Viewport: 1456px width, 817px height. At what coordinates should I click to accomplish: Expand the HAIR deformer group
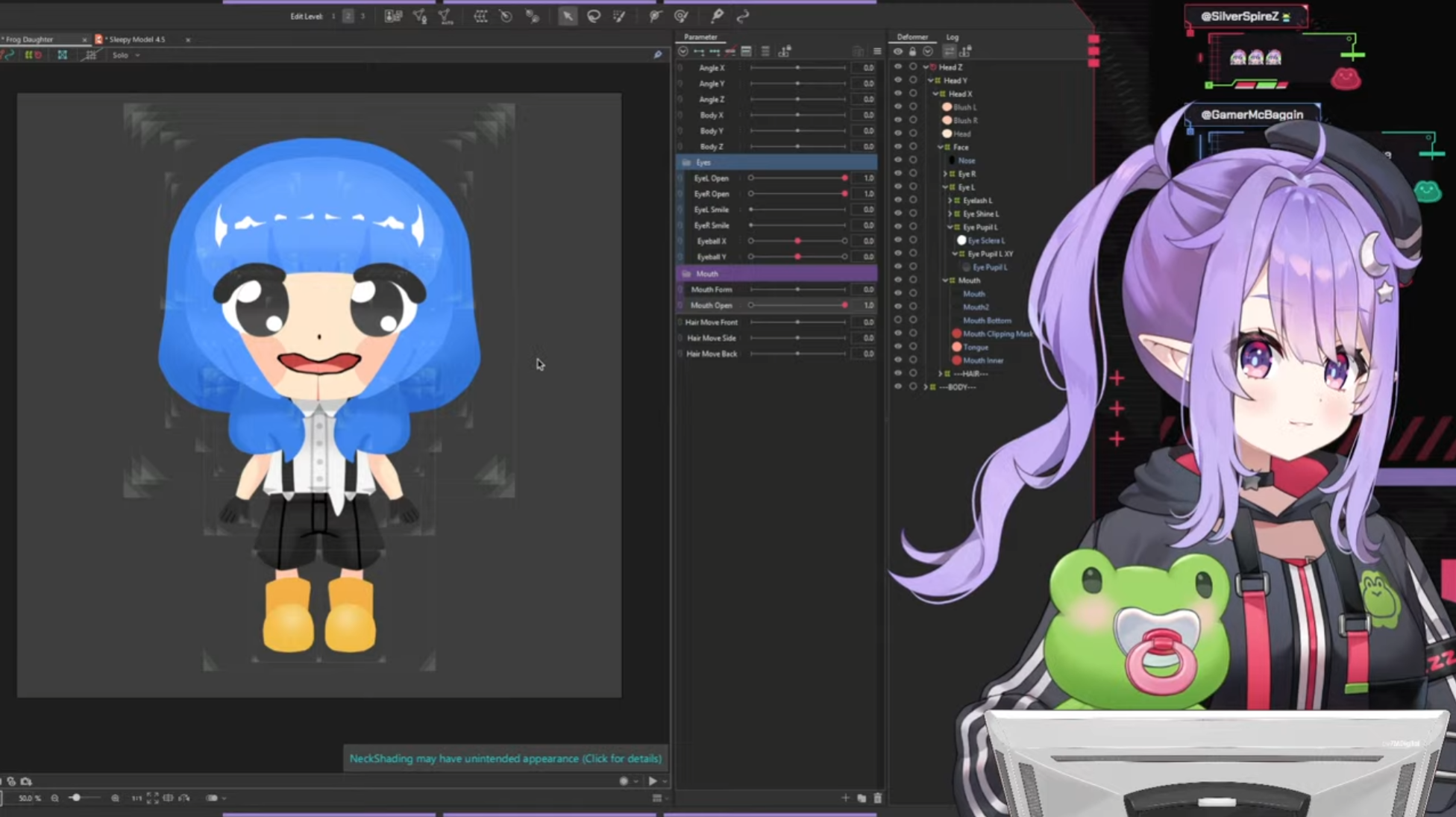coord(940,373)
